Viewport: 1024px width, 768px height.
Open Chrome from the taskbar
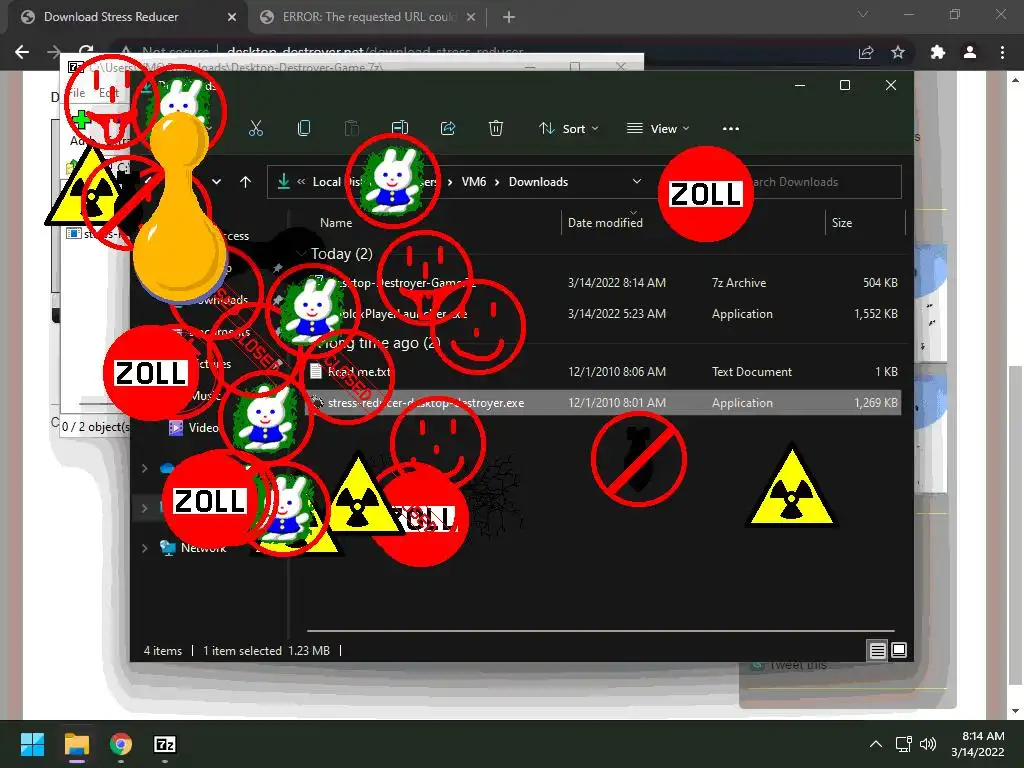[121, 744]
